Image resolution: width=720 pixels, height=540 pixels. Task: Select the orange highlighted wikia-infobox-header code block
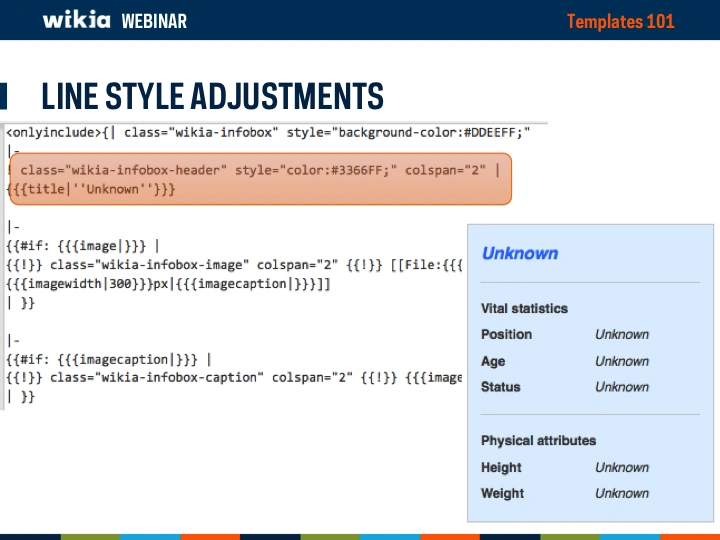[x=260, y=179]
